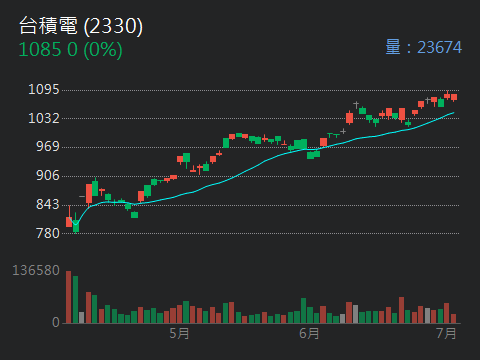Click the 136580 volume axis label
Viewport: 480px width, 360px height.
tap(36, 270)
